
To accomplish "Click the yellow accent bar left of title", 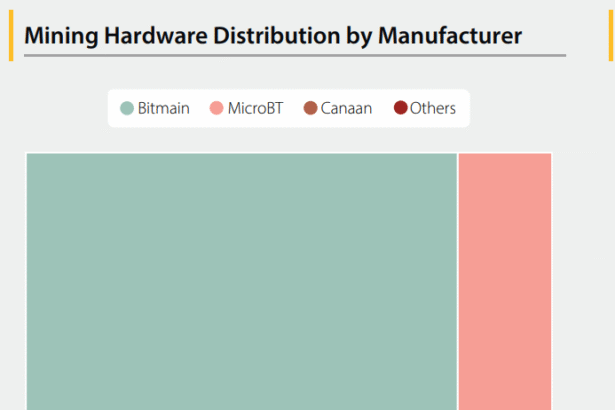I will 11,36.
